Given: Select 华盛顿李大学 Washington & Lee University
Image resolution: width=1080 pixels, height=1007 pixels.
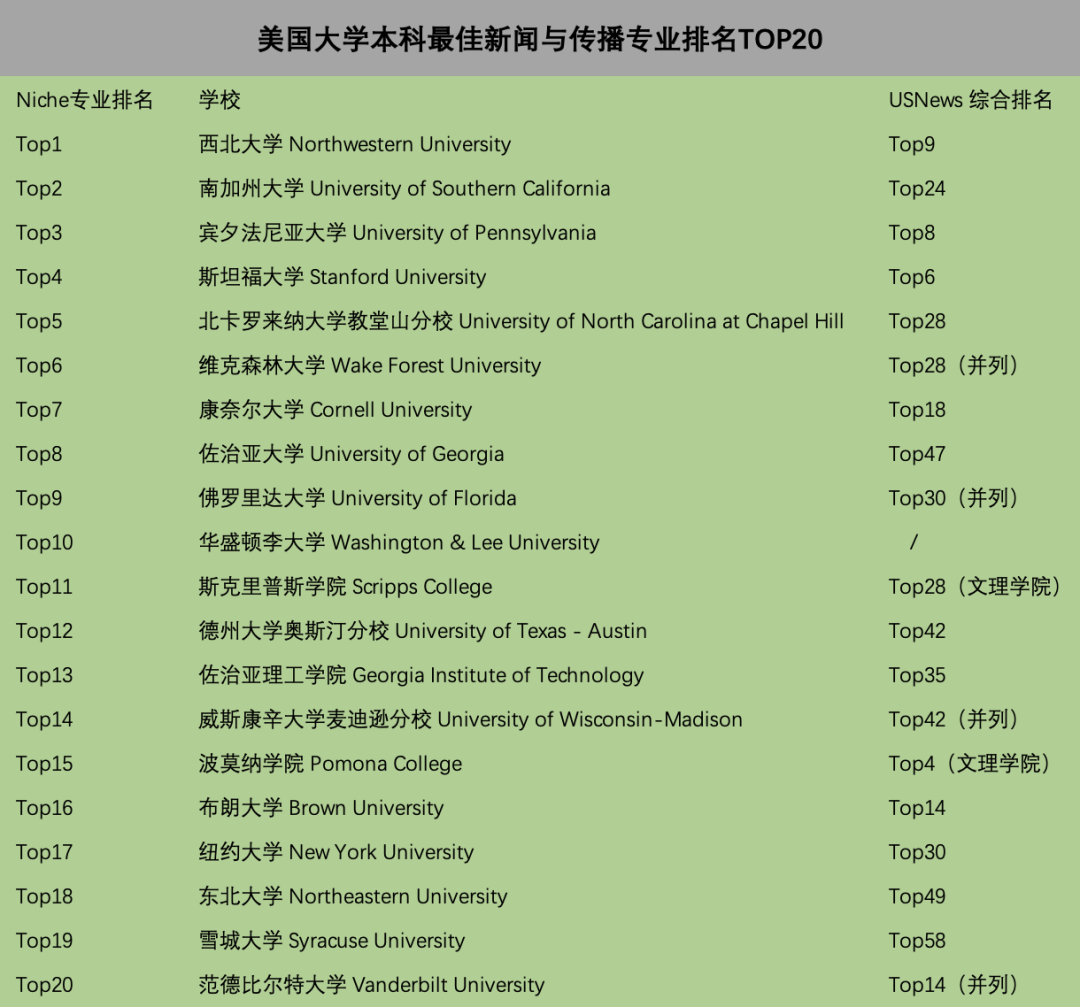Looking at the screenshot, I should point(399,543).
